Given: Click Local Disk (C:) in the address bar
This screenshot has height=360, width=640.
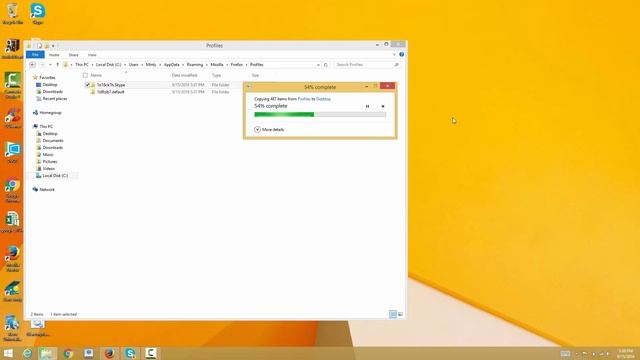Looking at the screenshot, I should click(x=108, y=65).
